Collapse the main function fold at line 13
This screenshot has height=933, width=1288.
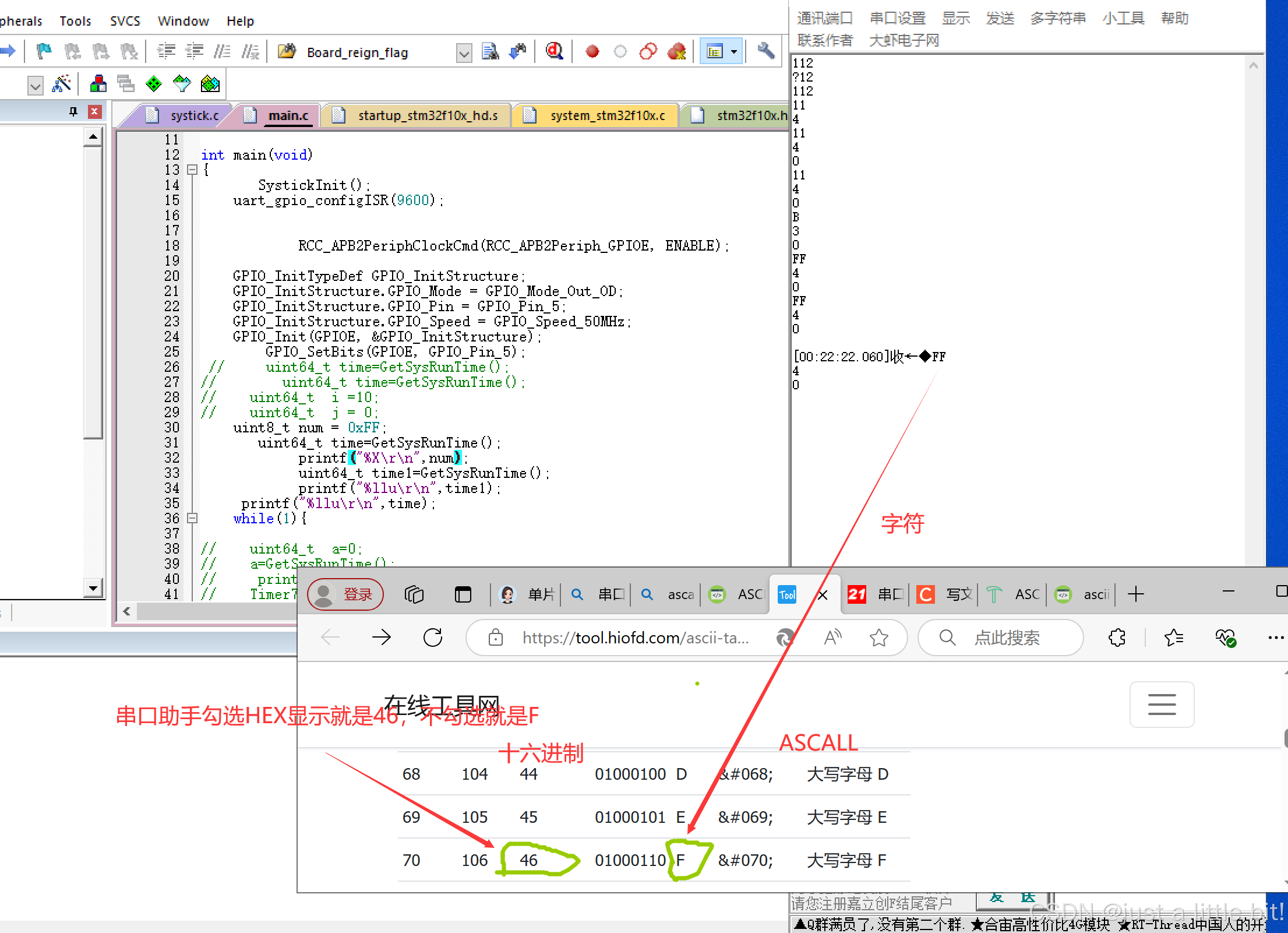192,170
